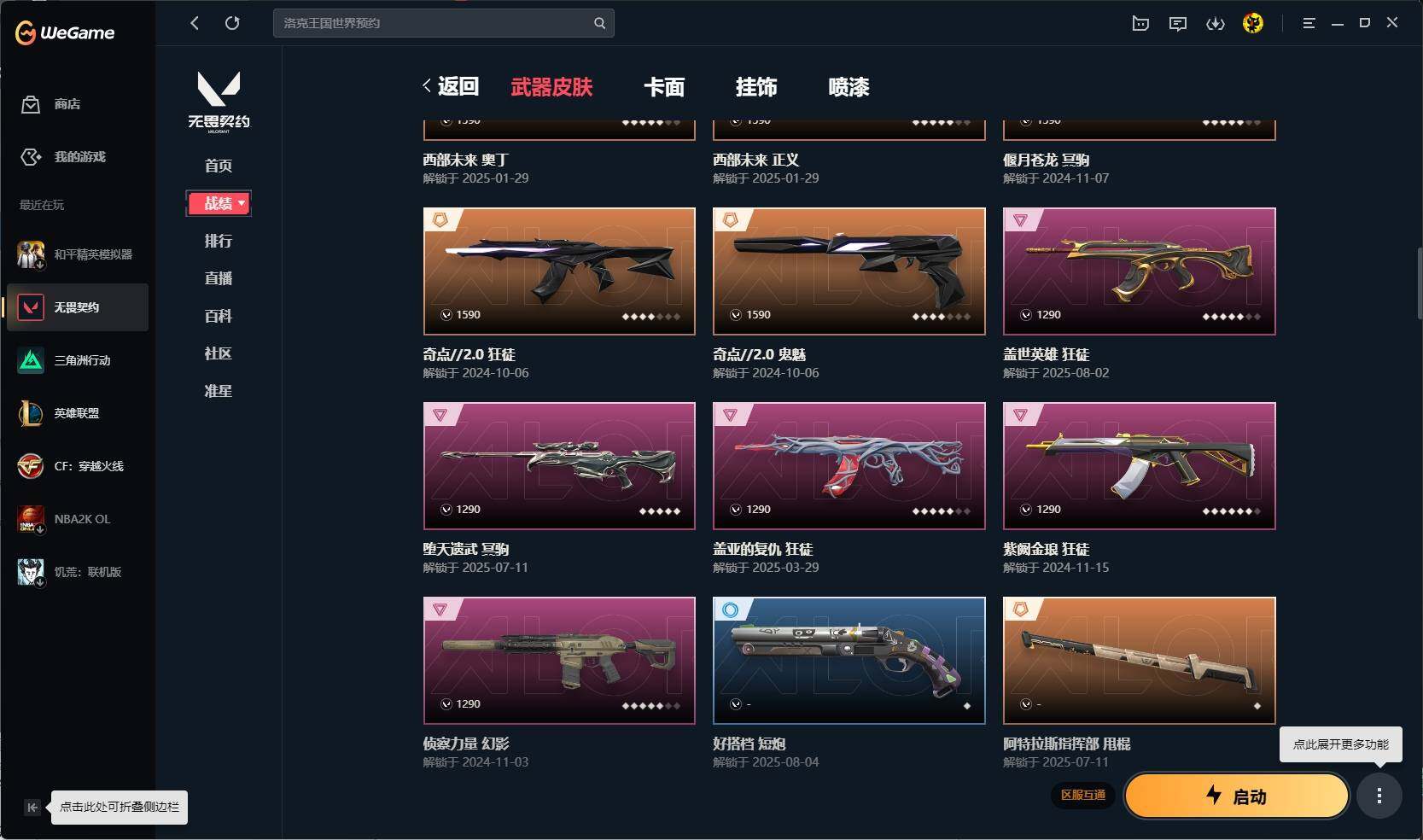1423x840 pixels.
Task: Switch to the 喷漆 tab
Action: pos(849,87)
